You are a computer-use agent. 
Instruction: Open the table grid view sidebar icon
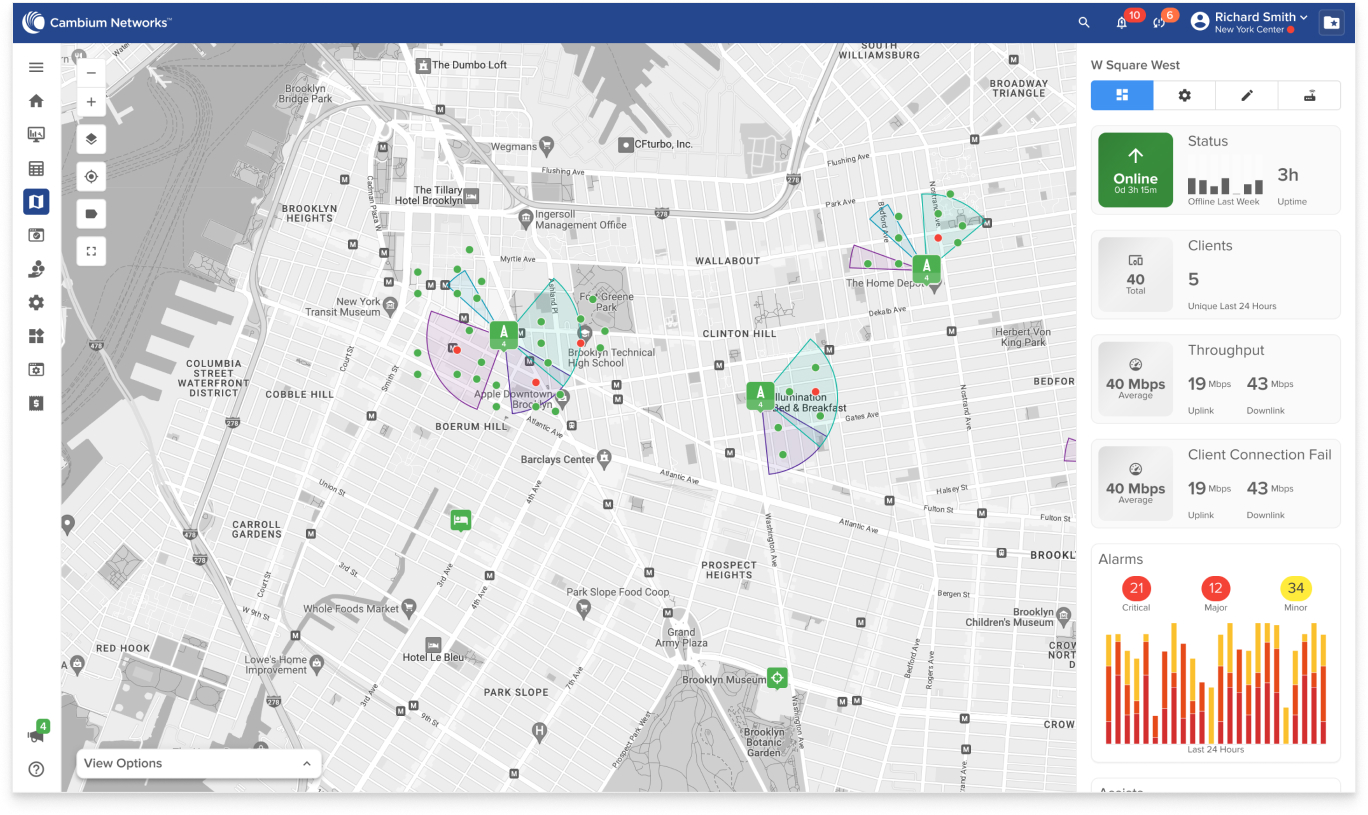(x=36, y=168)
